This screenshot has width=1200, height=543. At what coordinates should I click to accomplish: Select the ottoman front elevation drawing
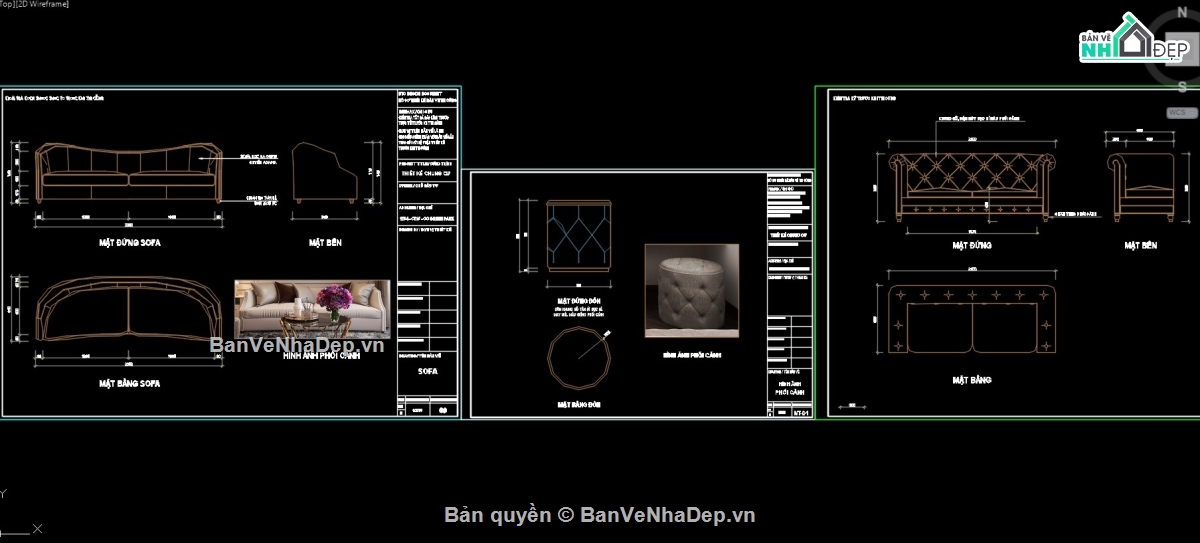click(x=578, y=235)
